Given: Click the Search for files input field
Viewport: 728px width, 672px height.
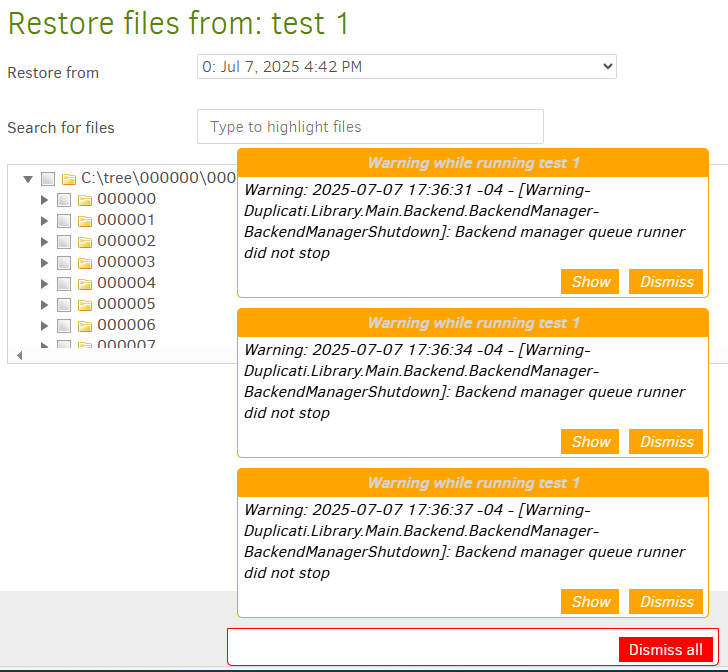Looking at the screenshot, I should tap(370, 127).
